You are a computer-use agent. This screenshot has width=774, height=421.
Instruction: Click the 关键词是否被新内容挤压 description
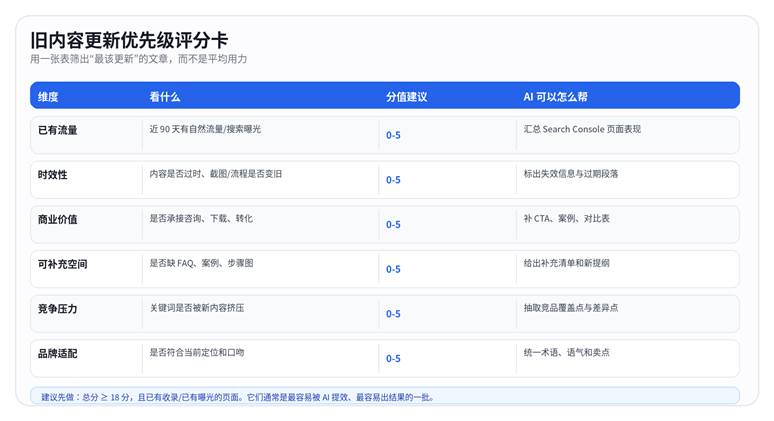pos(197,308)
